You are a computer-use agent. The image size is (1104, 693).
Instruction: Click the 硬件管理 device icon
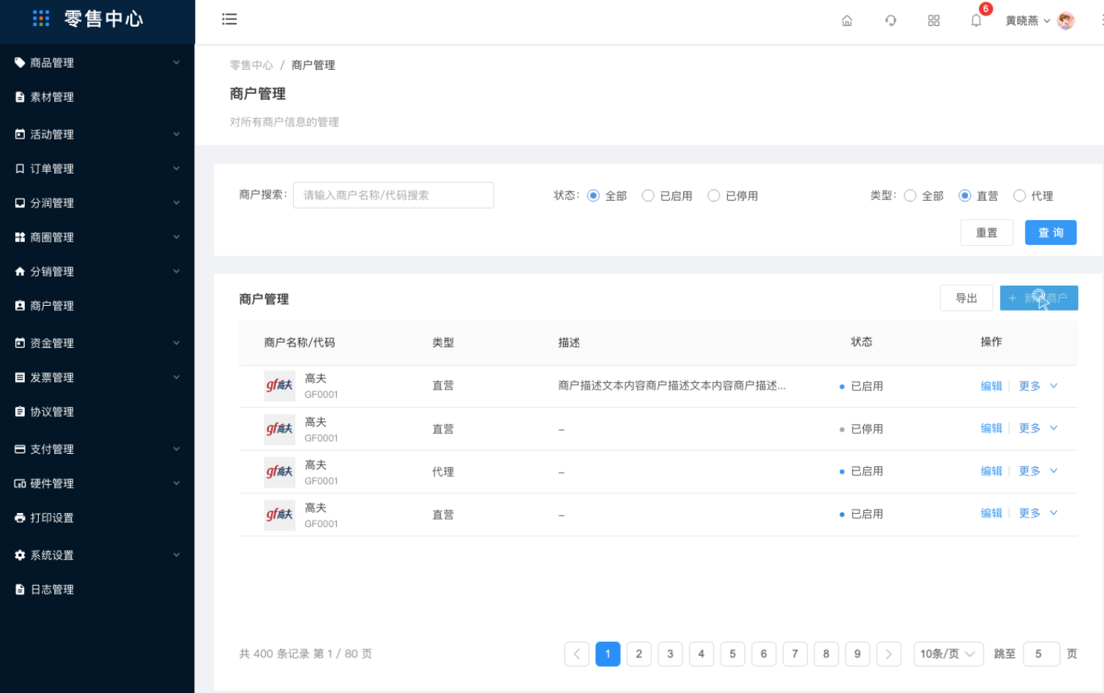click(20, 483)
